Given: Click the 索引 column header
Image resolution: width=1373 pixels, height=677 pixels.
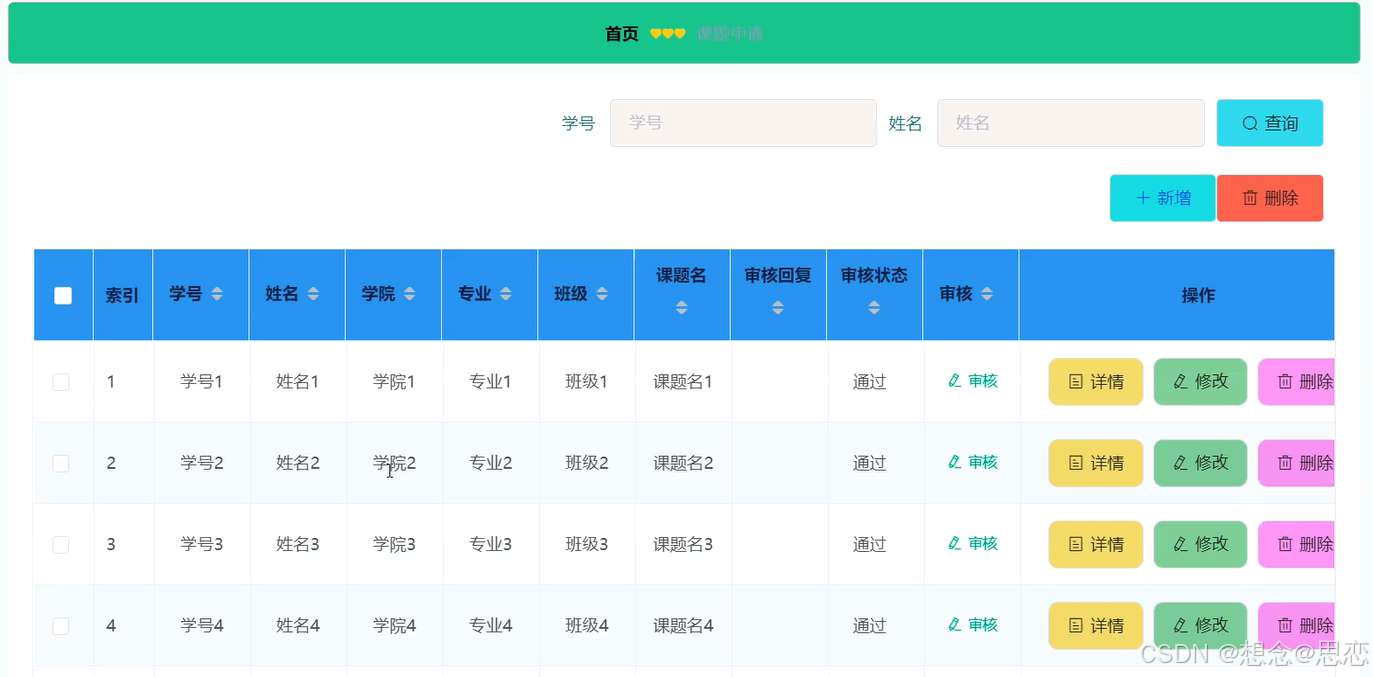Looking at the screenshot, I should [x=122, y=295].
